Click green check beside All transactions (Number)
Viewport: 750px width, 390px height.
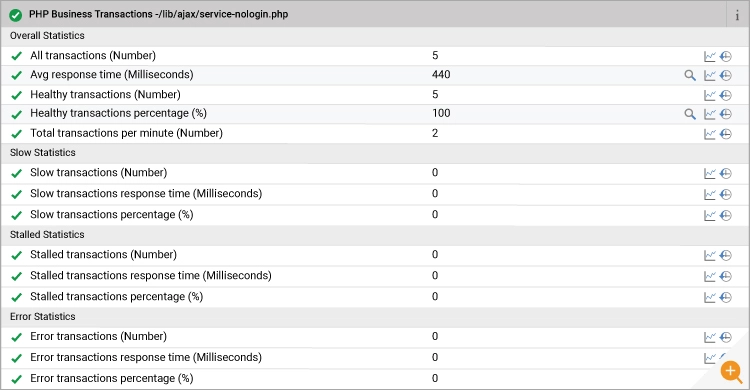click(17, 56)
